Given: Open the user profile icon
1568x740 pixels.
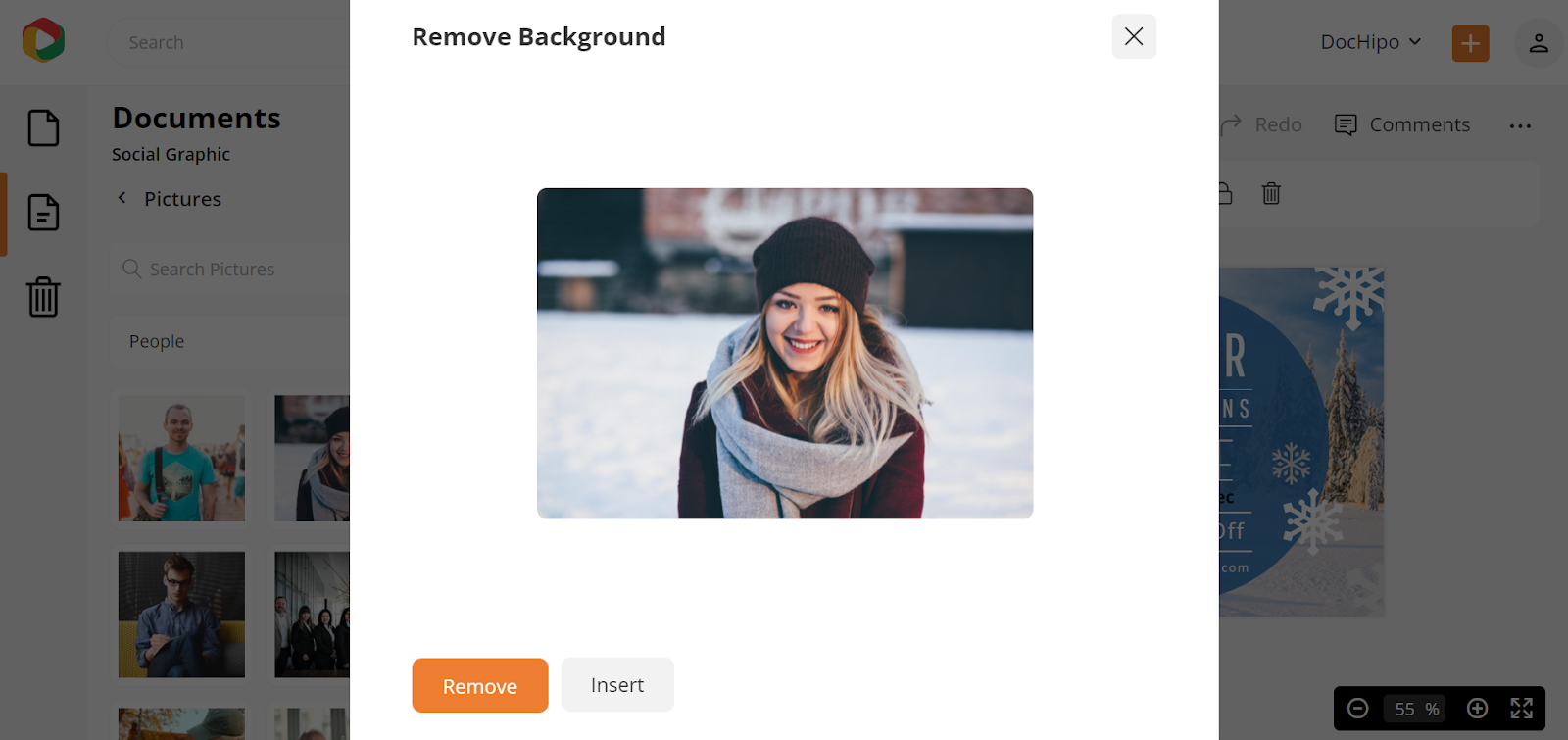Looking at the screenshot, I should (1539, 43).
